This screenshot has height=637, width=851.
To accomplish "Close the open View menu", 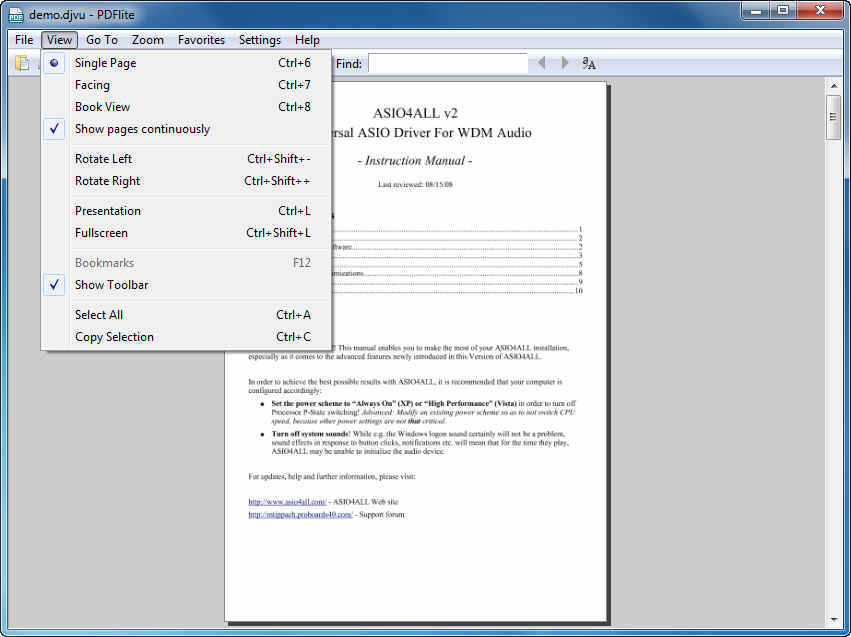I will [x=59, y=40].
